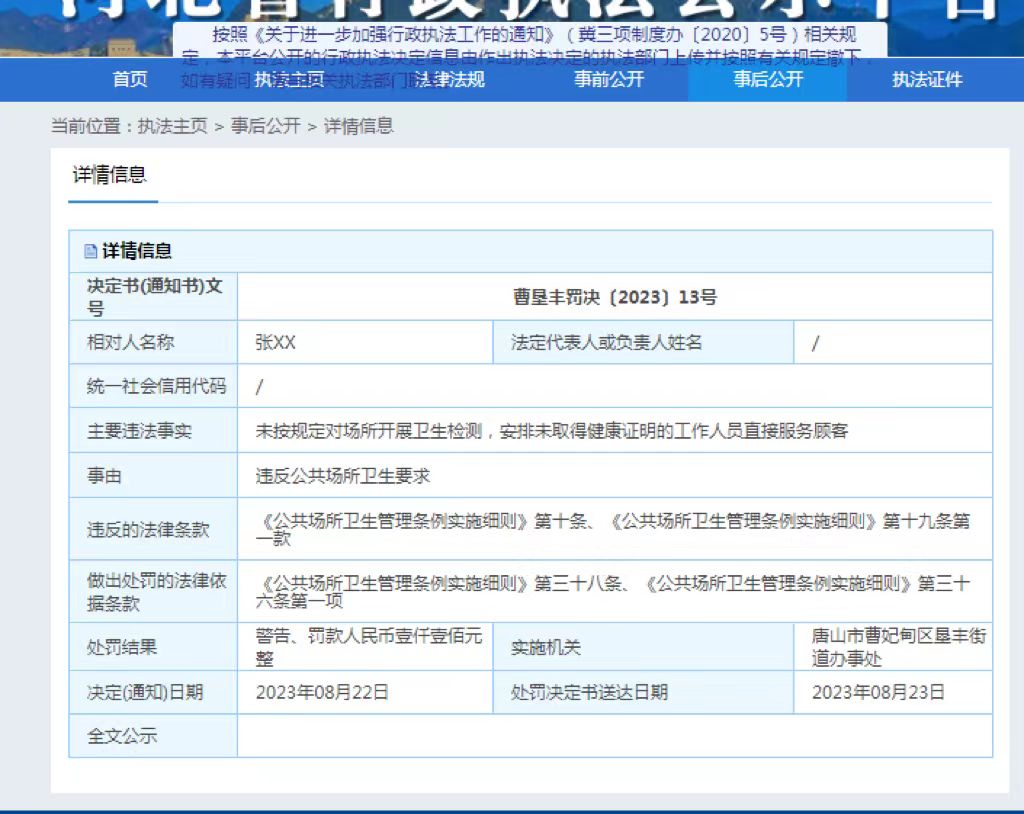The width and height of the screenshot is (1024, 814).
Task: Click the delivery date 2023年08月23日
Action: [878, 692]
